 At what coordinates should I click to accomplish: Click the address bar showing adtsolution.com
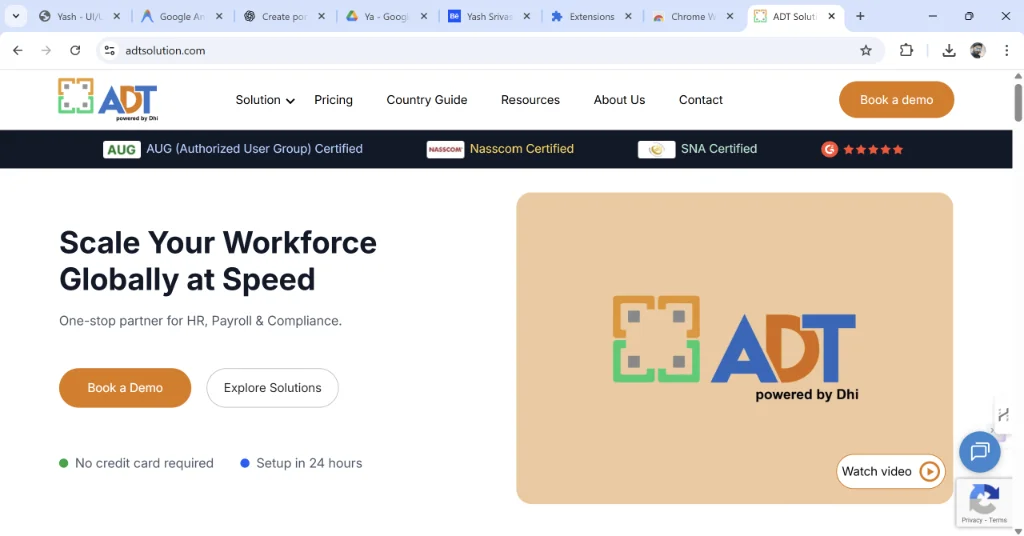(490, 50)
